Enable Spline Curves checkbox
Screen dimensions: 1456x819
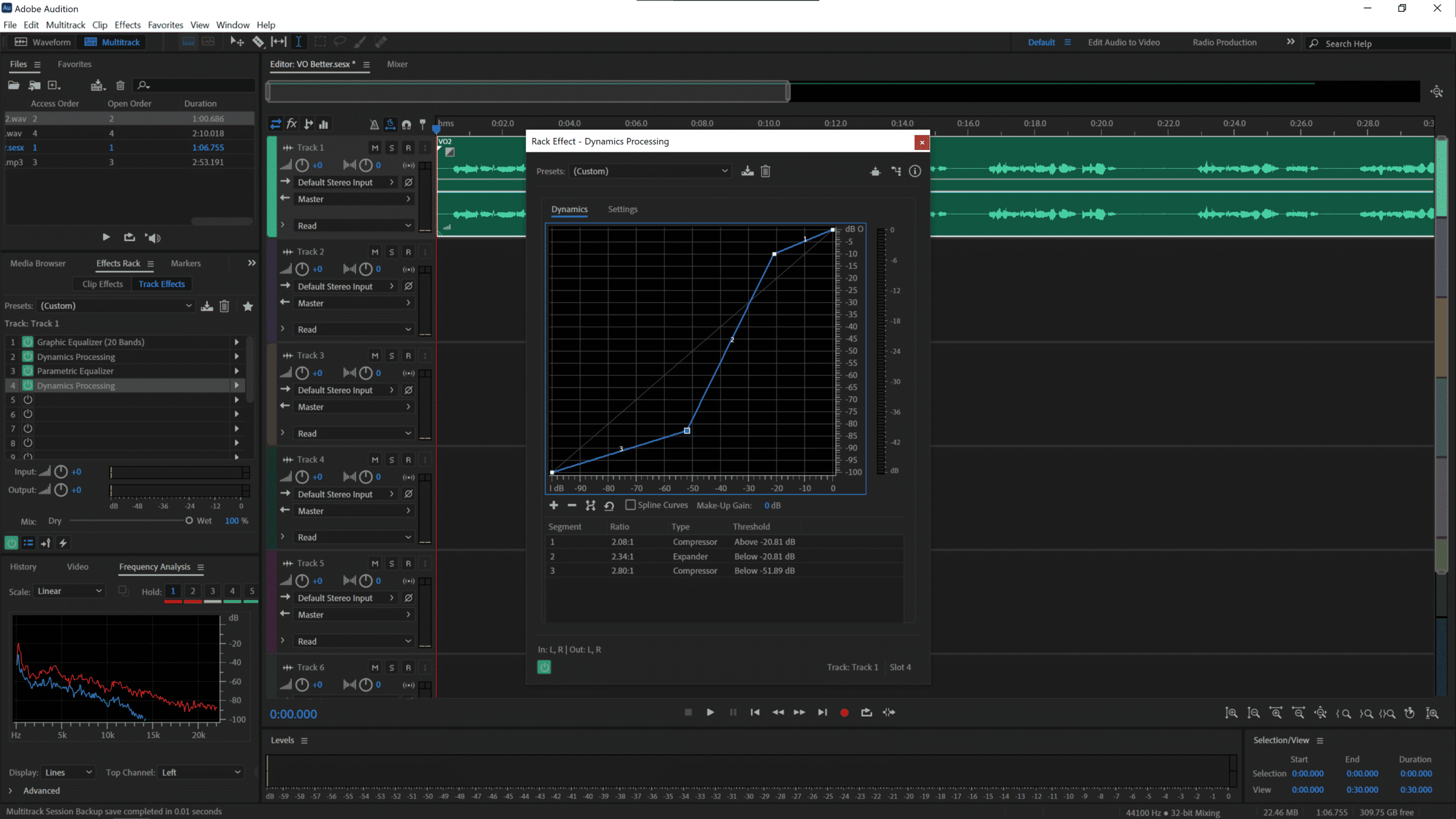(630, 505)
